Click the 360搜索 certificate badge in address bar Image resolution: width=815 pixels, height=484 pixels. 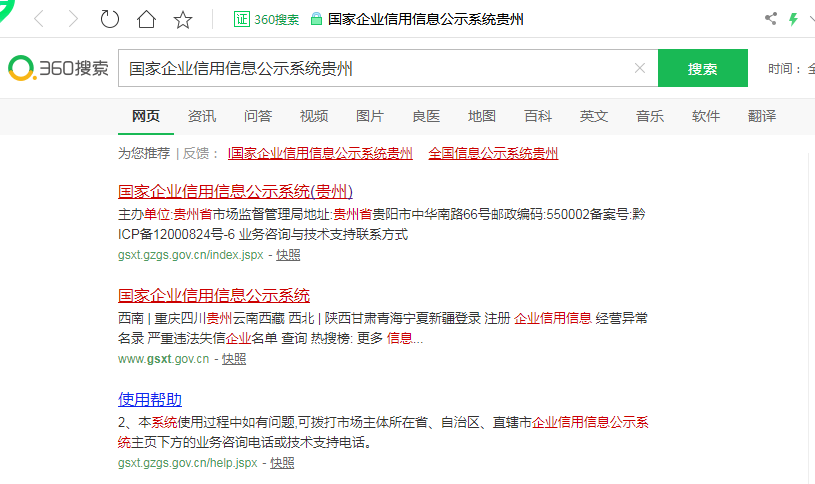pos(266,20)
